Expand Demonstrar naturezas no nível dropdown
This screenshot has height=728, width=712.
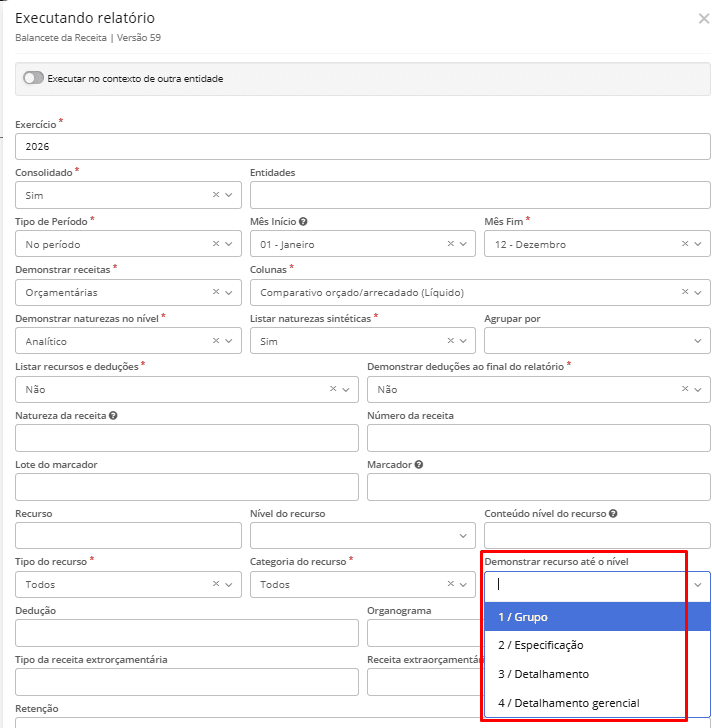[229, 340]
